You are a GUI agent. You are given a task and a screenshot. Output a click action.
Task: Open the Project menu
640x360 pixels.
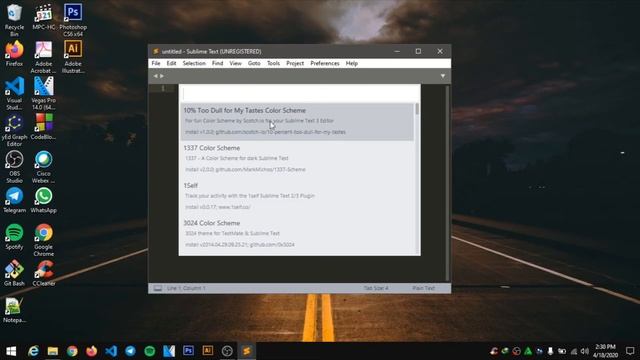coord(295,63)
